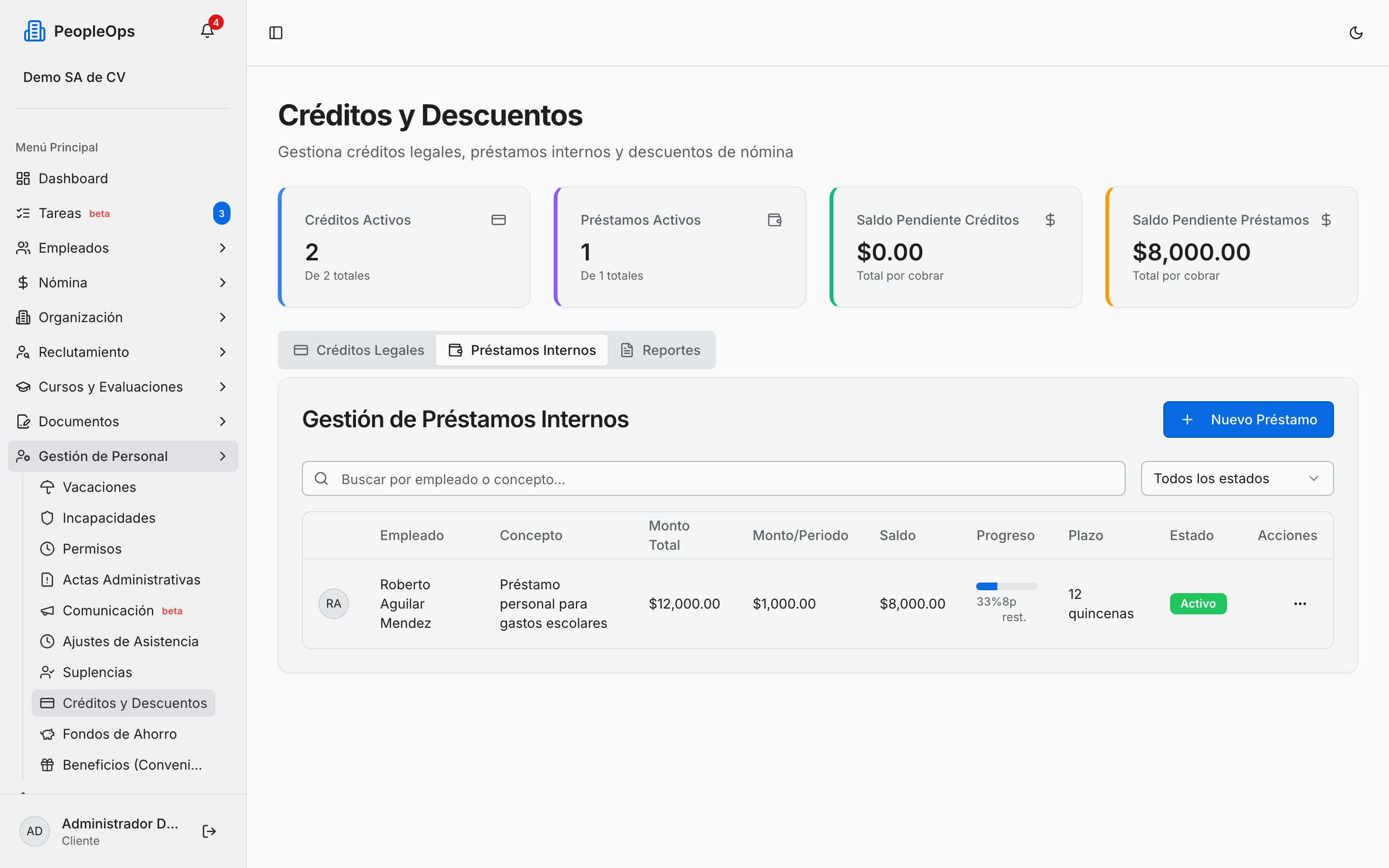This screenshot has height=868, width=1389.
Task: Switch to the Créditos Legales tab
Action: click(x=359, y=350)
